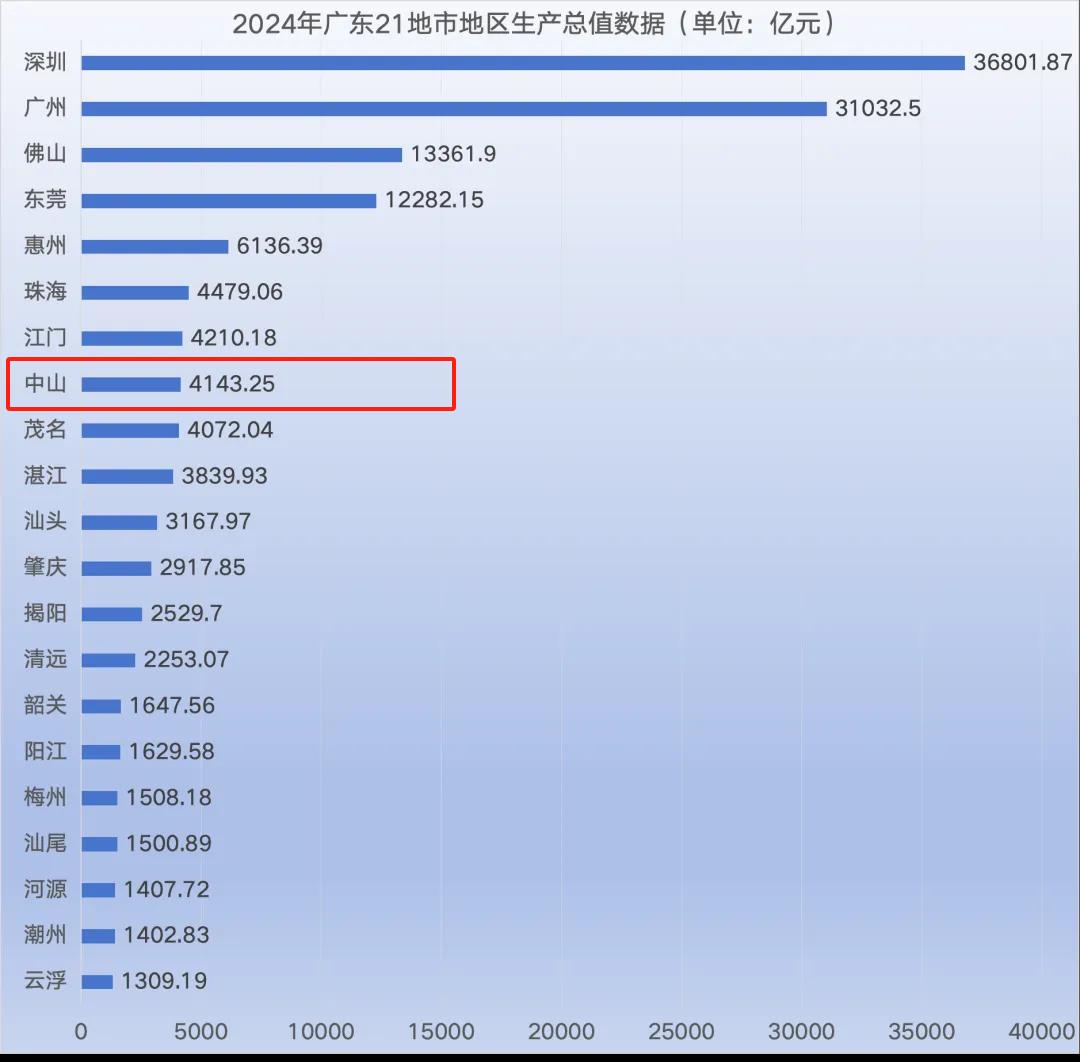Click the 东莞 bar in chart
The image size is (1080, 1062).
(x=229, y=200)
